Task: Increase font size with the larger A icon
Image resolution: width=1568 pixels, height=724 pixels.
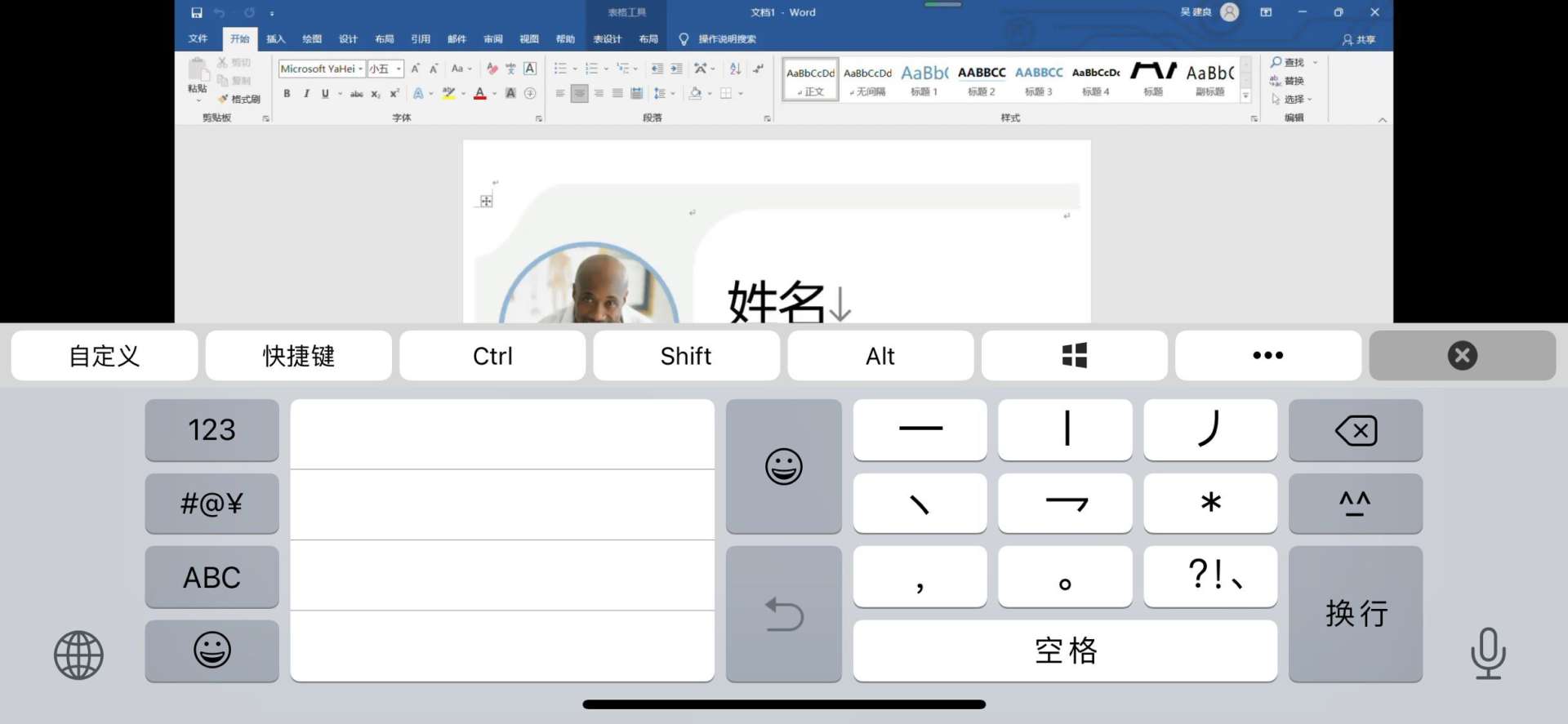Action: click(415, 69)
